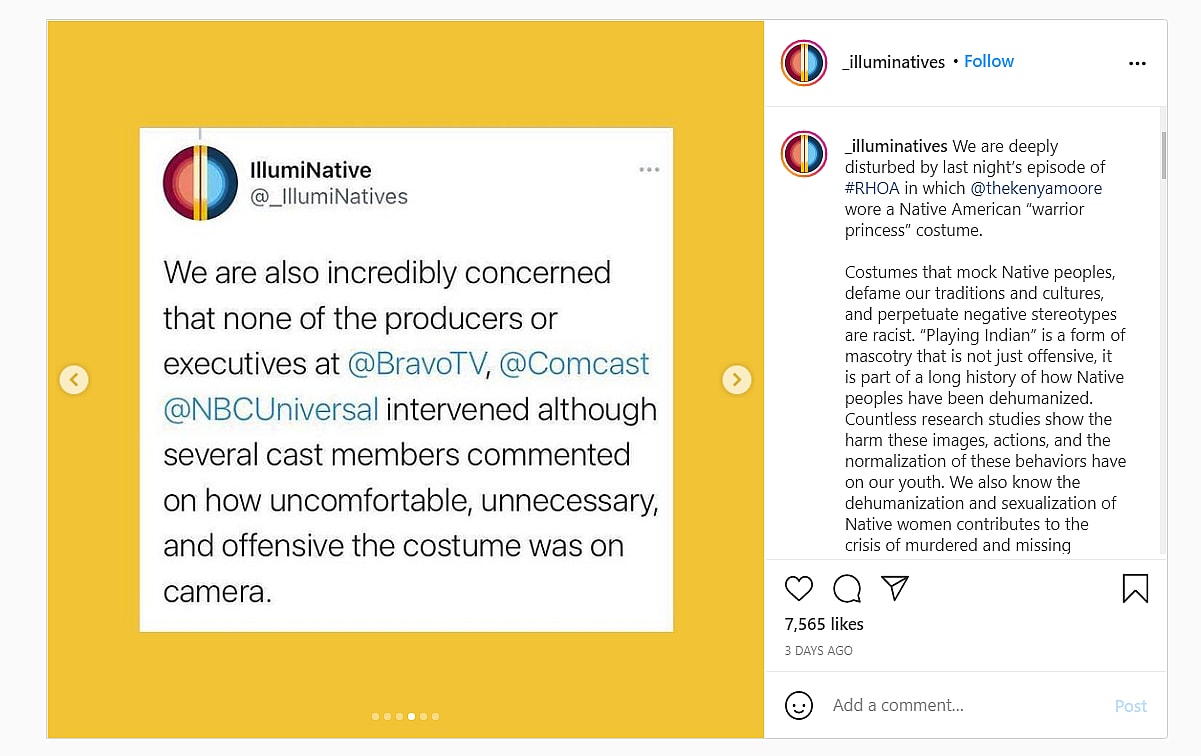Open comments via speech bubble icon
Screen dimensions: 1201x756
[x=847, y=588]
